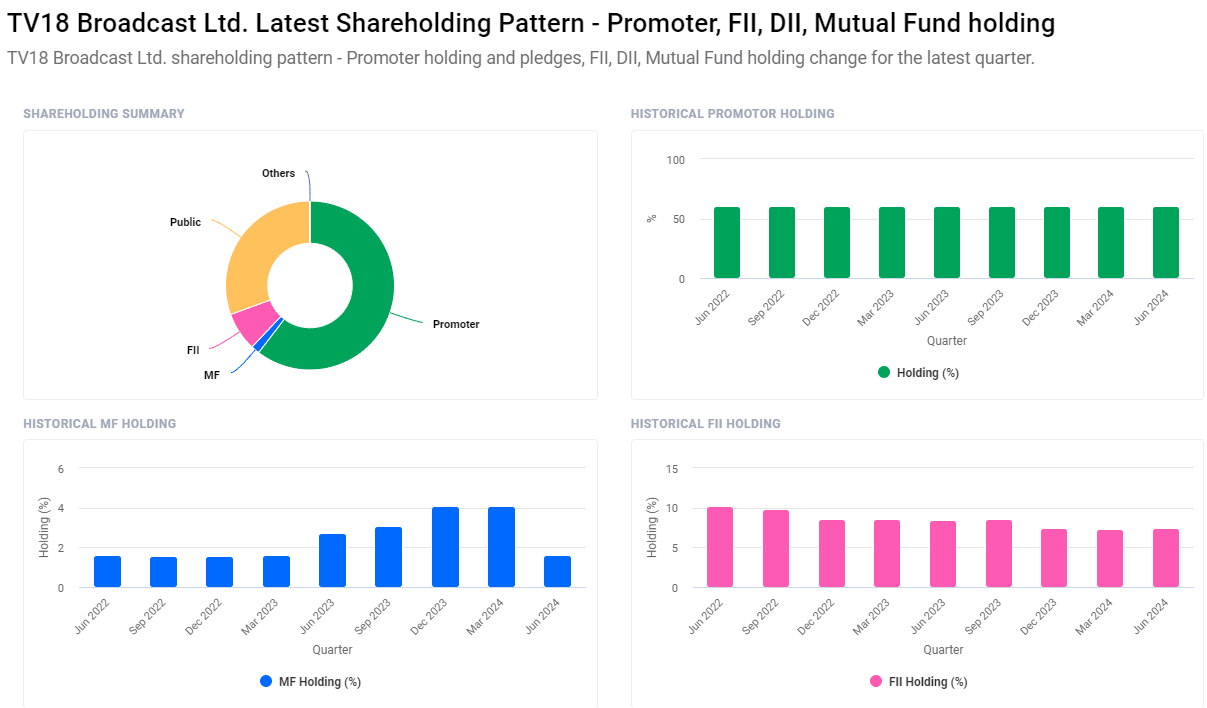The image size is (1207, 708).
Task: Click the Jun 2024 bar in the MF holding chart
Action: (x=557, y=572)
